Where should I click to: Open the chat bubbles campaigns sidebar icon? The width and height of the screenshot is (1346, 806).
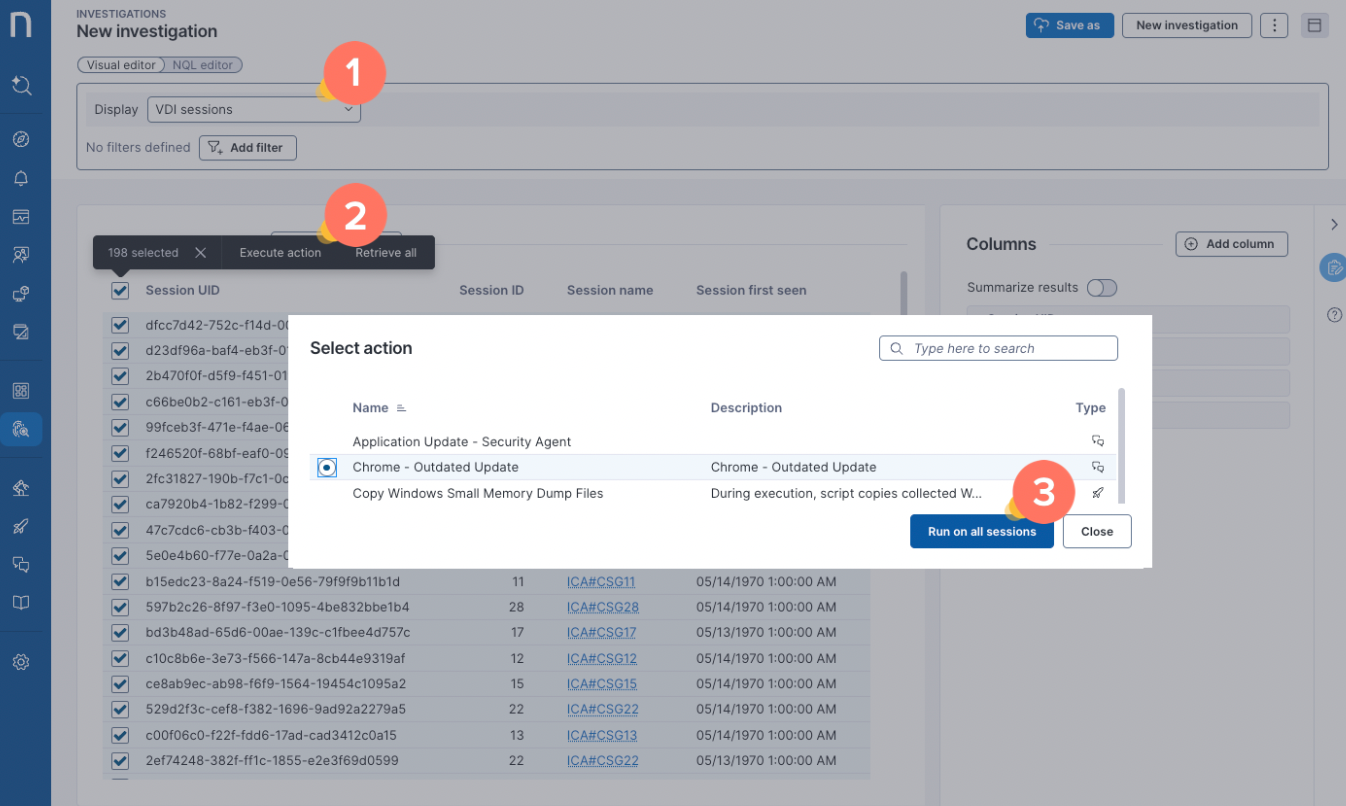point(21,564)
